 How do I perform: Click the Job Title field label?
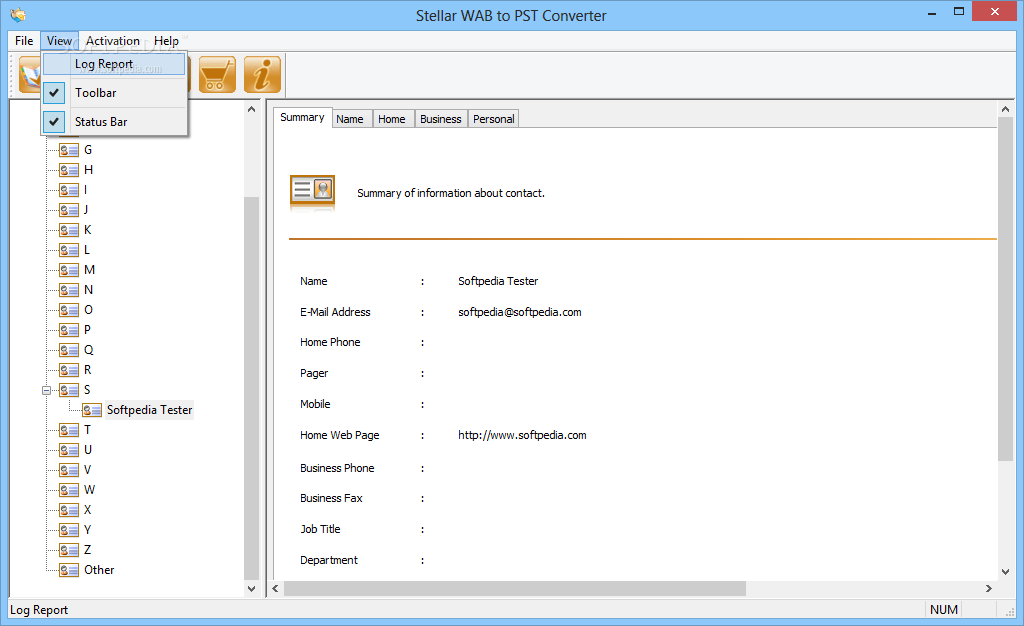[320, 529]
